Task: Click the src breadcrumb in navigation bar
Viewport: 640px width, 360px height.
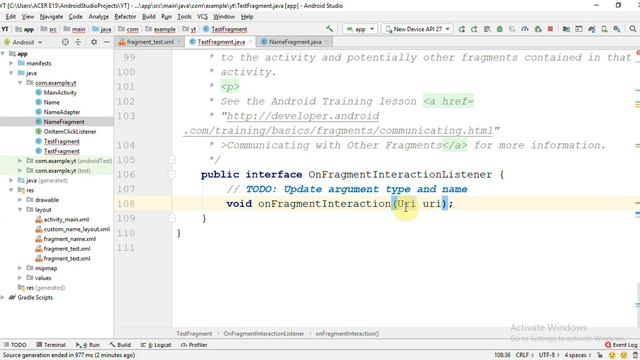Action: (x=53, y=29)
